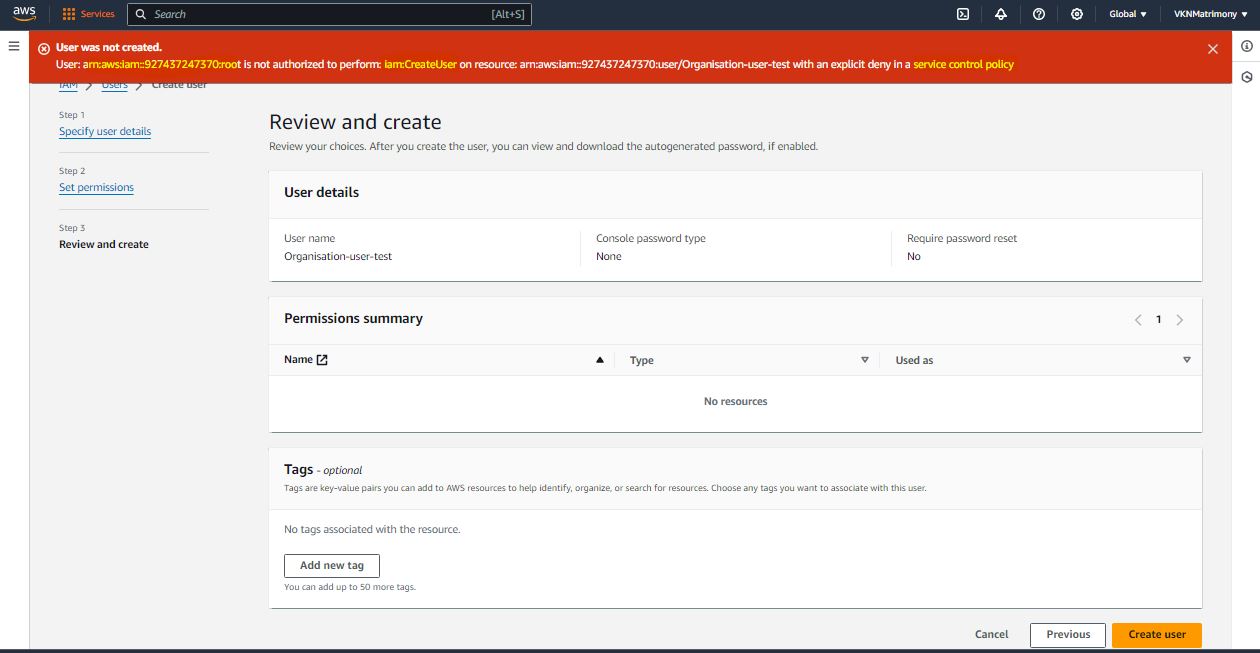Open the AWS home logo
Viewport: 1260px width, 653px height.
(24, 13)
